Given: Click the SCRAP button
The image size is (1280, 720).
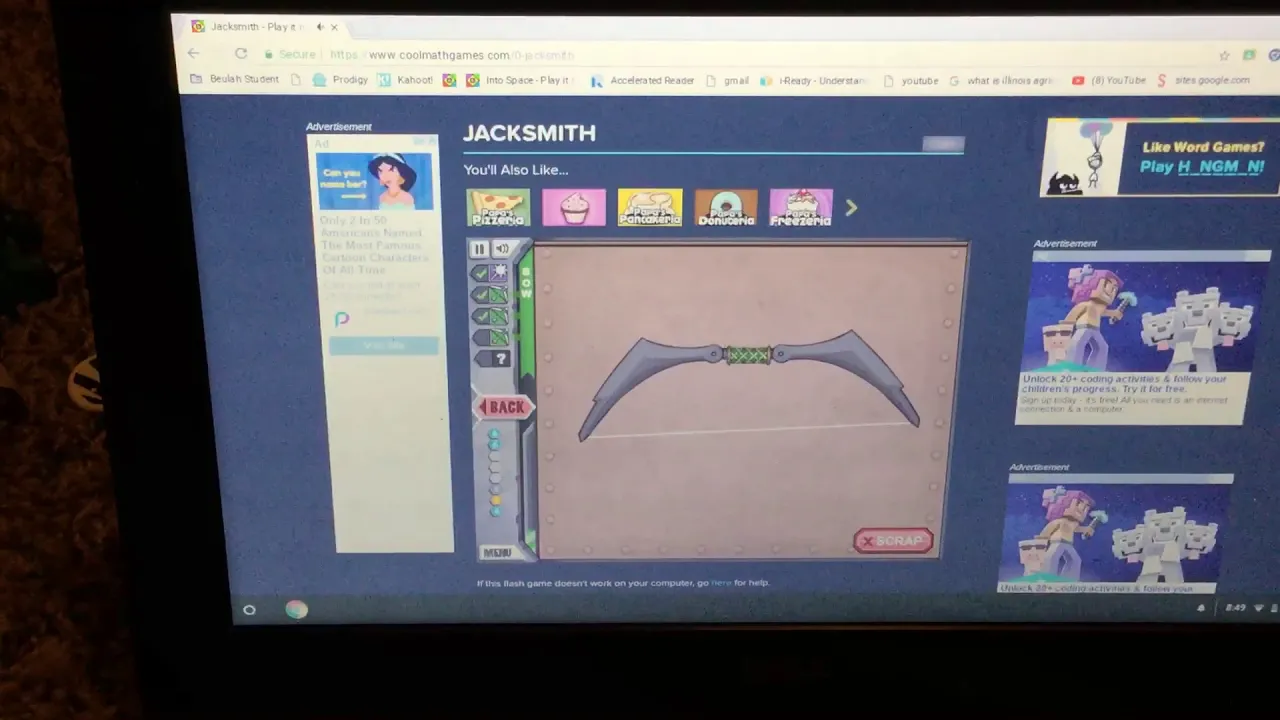Looking at the screenshot, I should click(x=893, y=540).
